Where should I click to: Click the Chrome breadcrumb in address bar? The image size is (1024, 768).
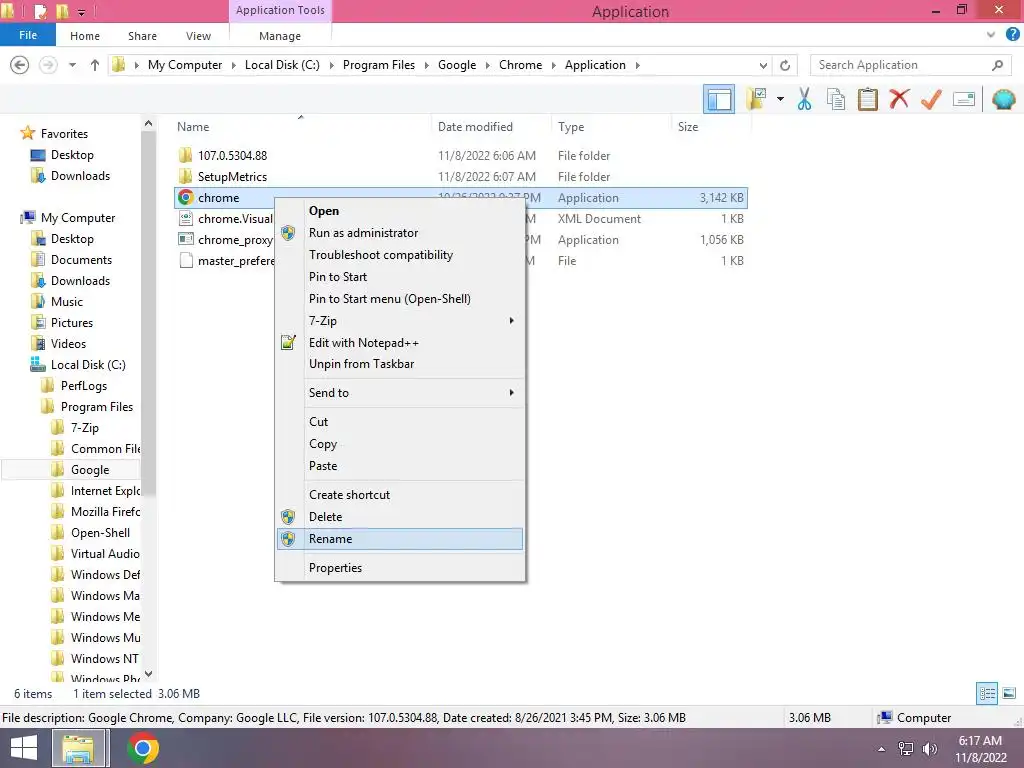pos(520,65)
